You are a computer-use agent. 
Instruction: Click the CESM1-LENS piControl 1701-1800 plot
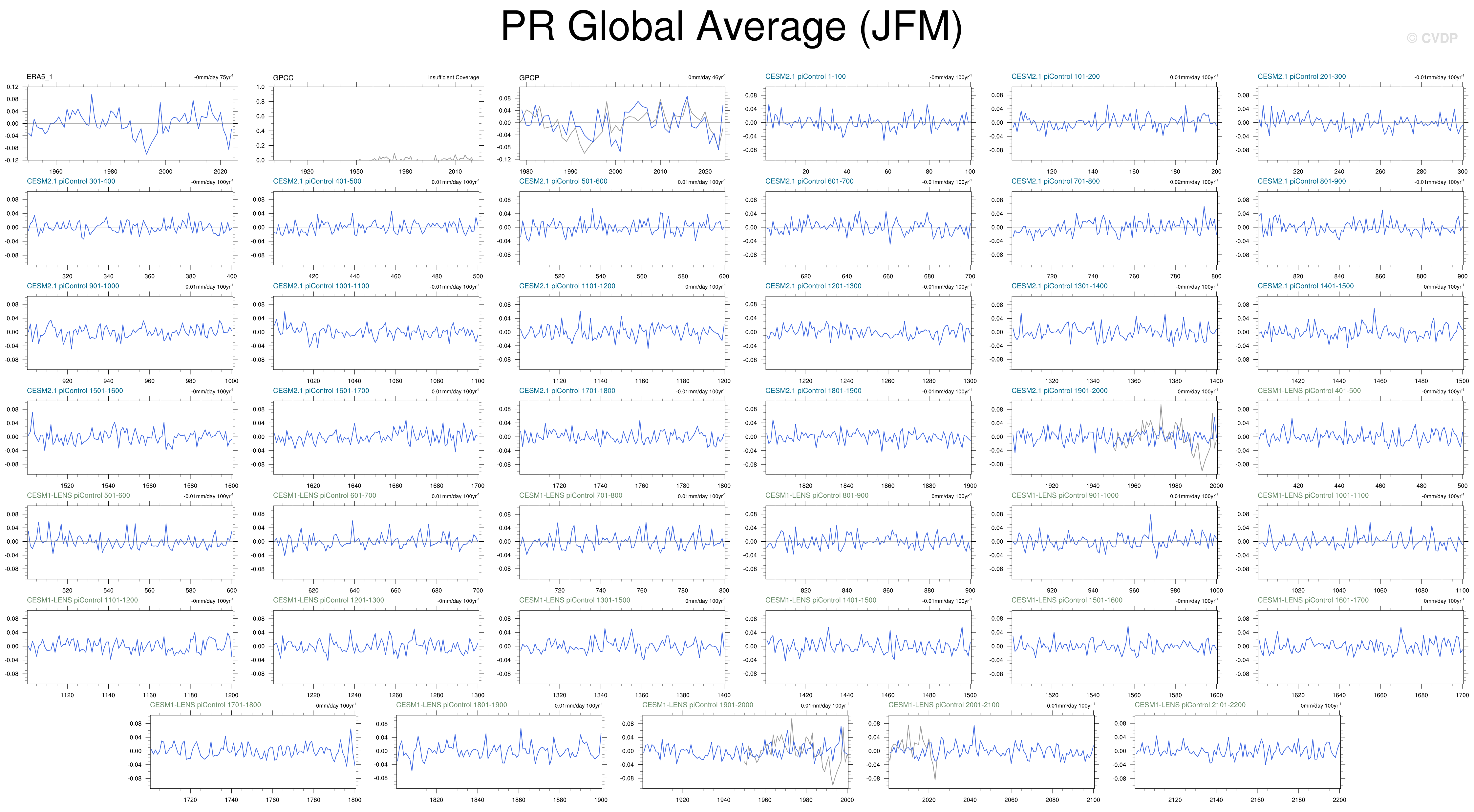coord(253,751)
